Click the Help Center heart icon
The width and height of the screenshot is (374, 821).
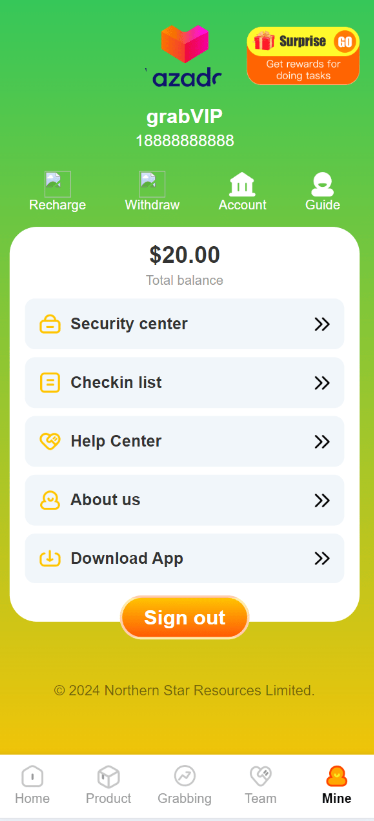coord(50,441)
